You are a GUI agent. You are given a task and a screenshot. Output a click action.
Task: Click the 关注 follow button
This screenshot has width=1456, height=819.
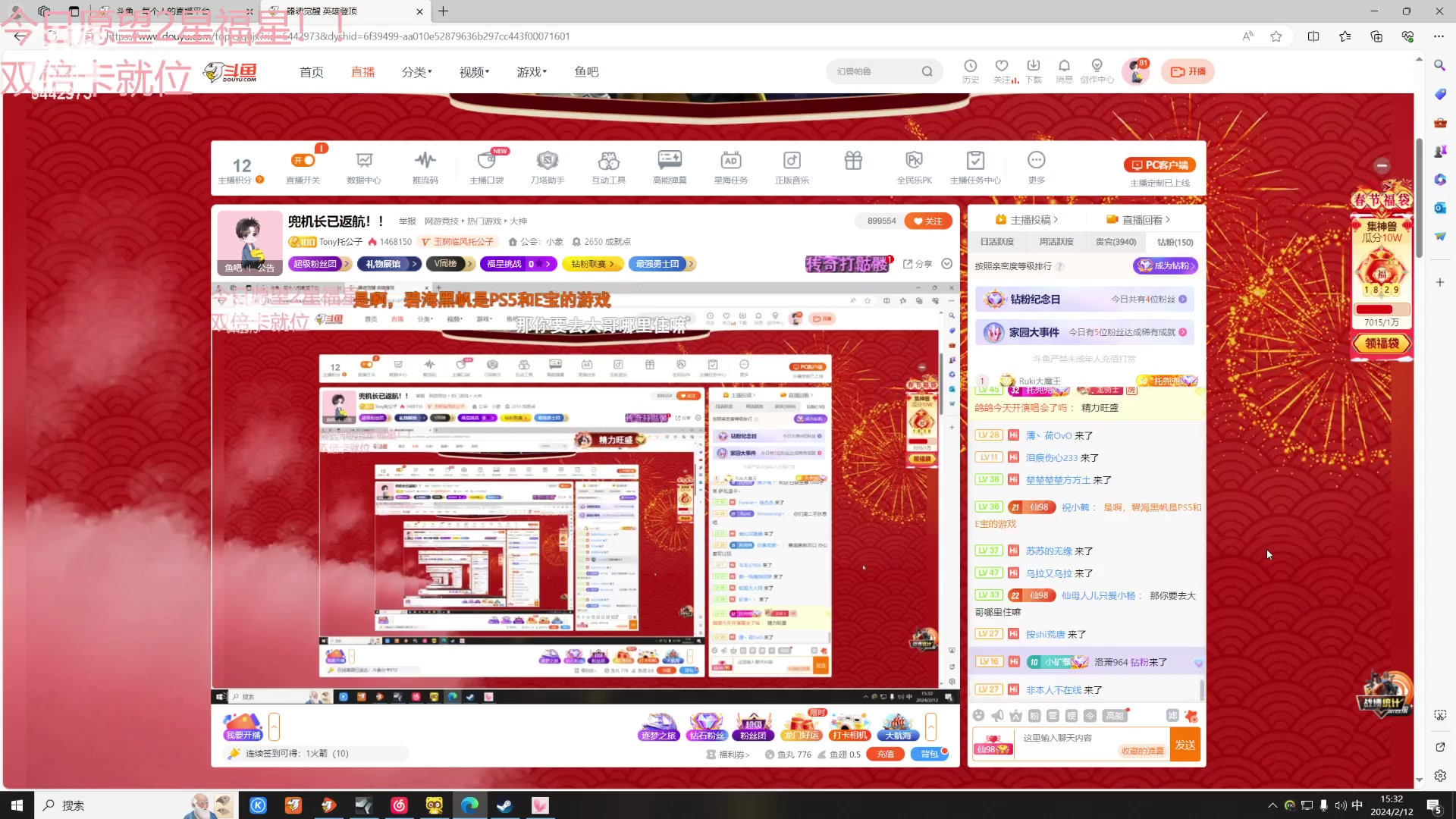point(927,221)
